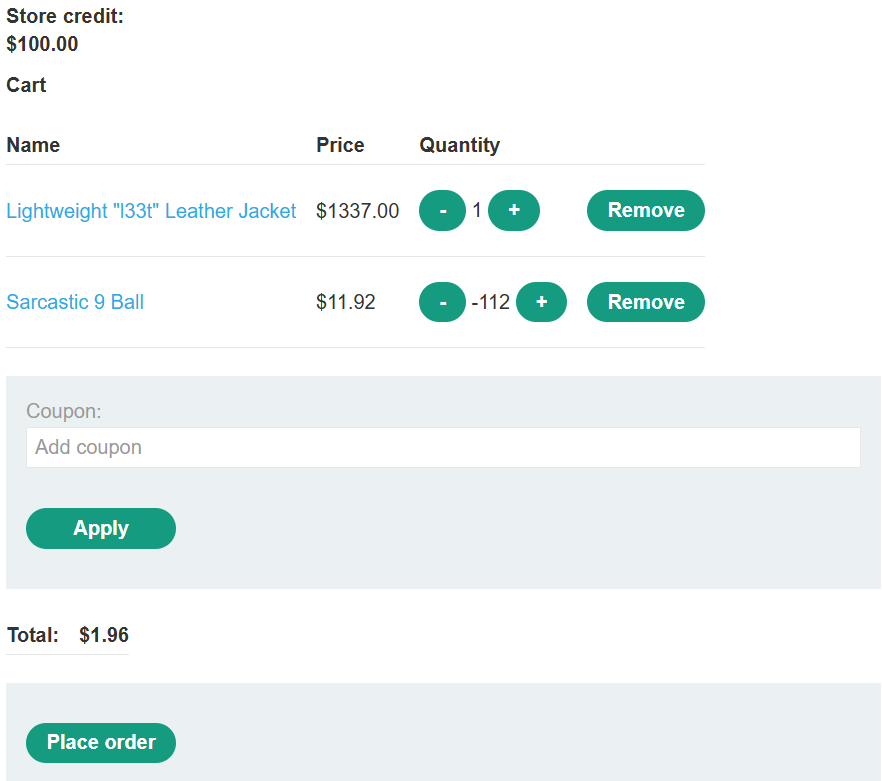The image size is (882, 781).
Task: Select the Name column header
Action: click(x=33, y=145)
